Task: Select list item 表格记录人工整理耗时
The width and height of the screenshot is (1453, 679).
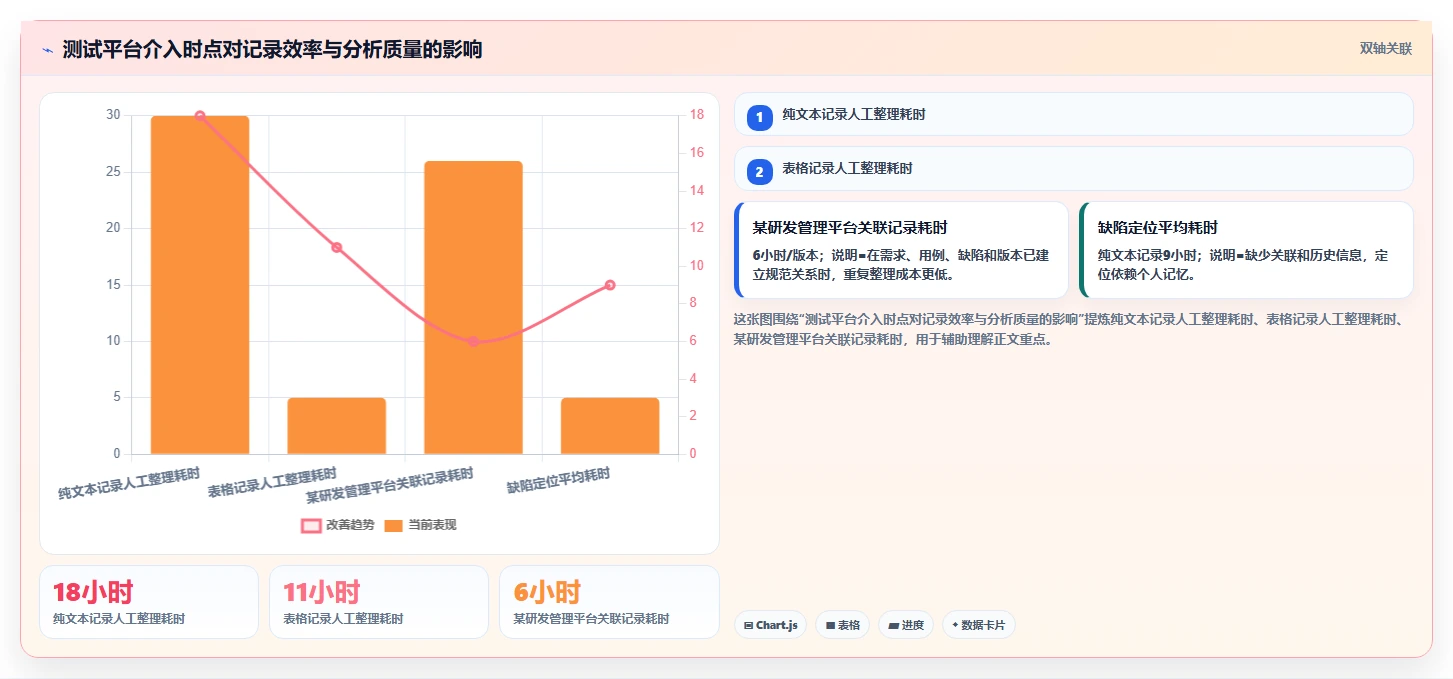Action: pos(1073,169)
